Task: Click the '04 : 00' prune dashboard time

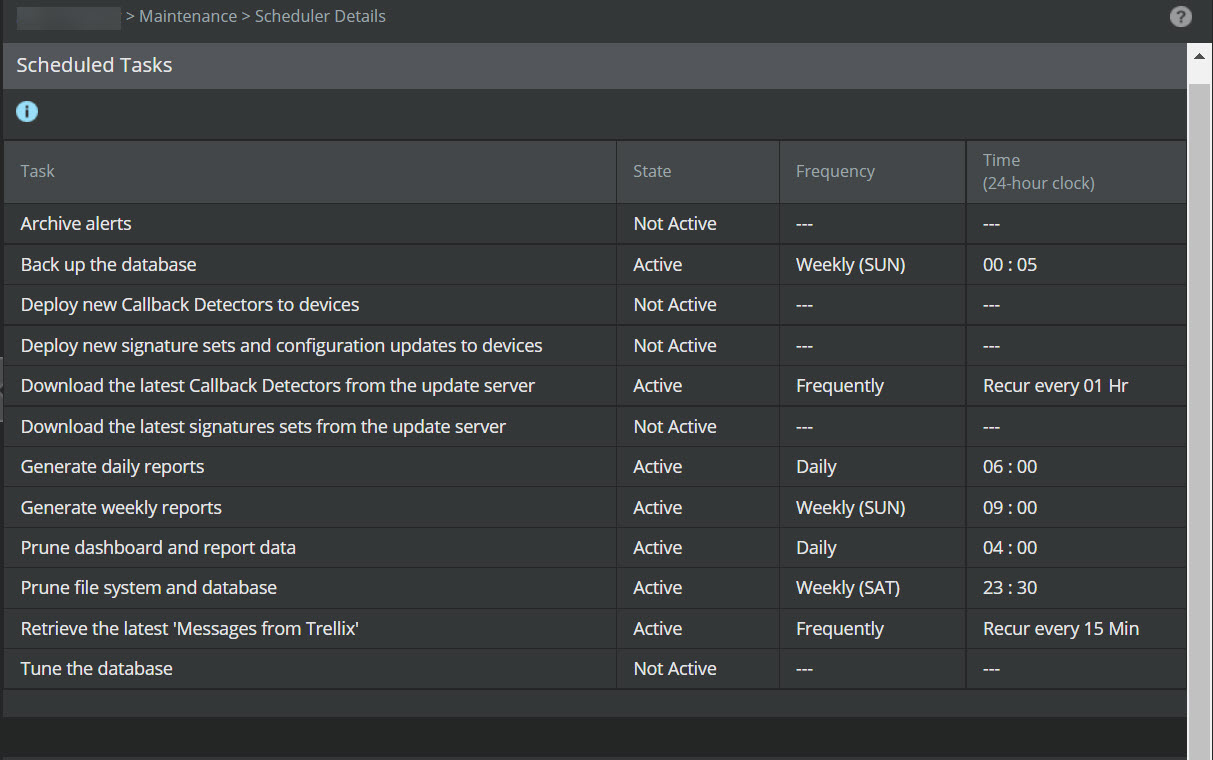Action: pyautogui.click(x=1010, y=548)
